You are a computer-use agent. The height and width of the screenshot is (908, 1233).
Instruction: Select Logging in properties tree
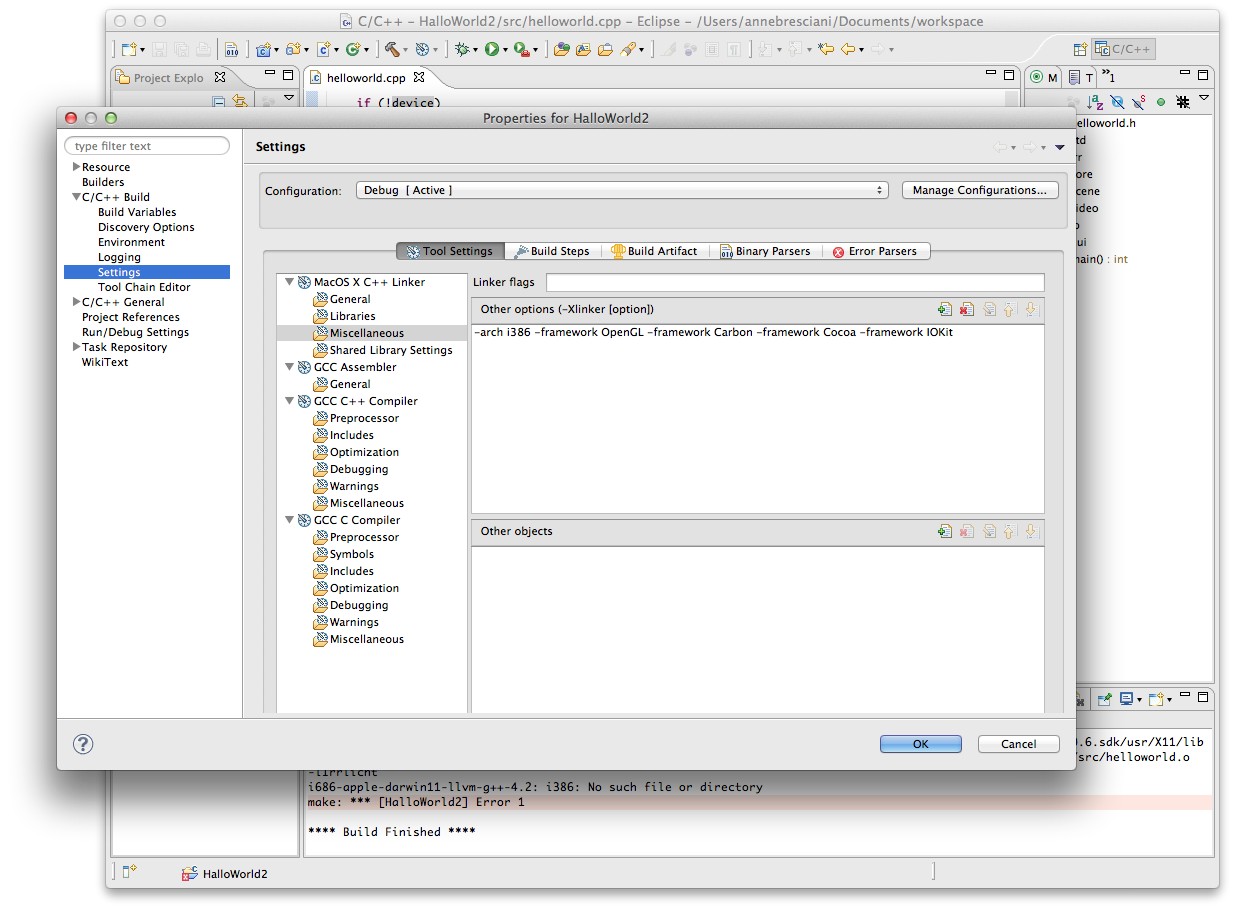pyautogui.click(x=119, y=257)
